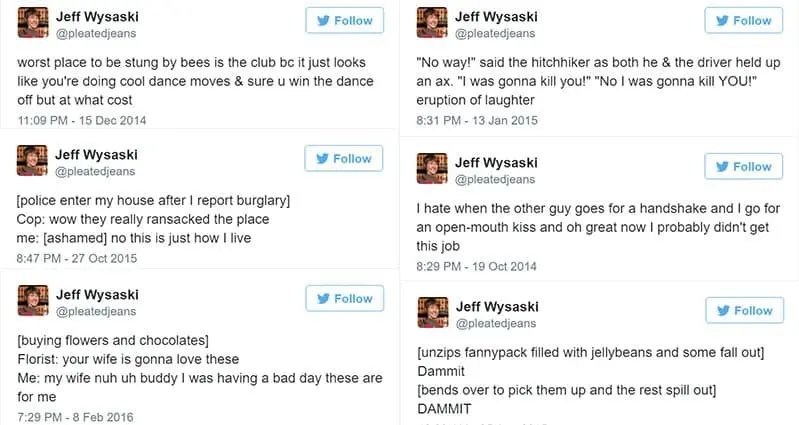The width and height of the screenshot is (799, 425).
Task: Click @pleatedjeans handle on handshake kiss tweet
Action: click(x=496, y=179)
